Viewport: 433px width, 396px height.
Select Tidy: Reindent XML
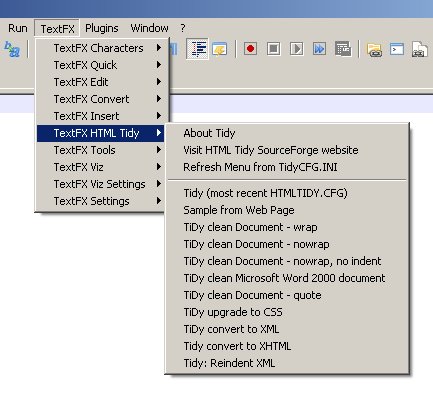pyautogui.click(x=287, y=363)
